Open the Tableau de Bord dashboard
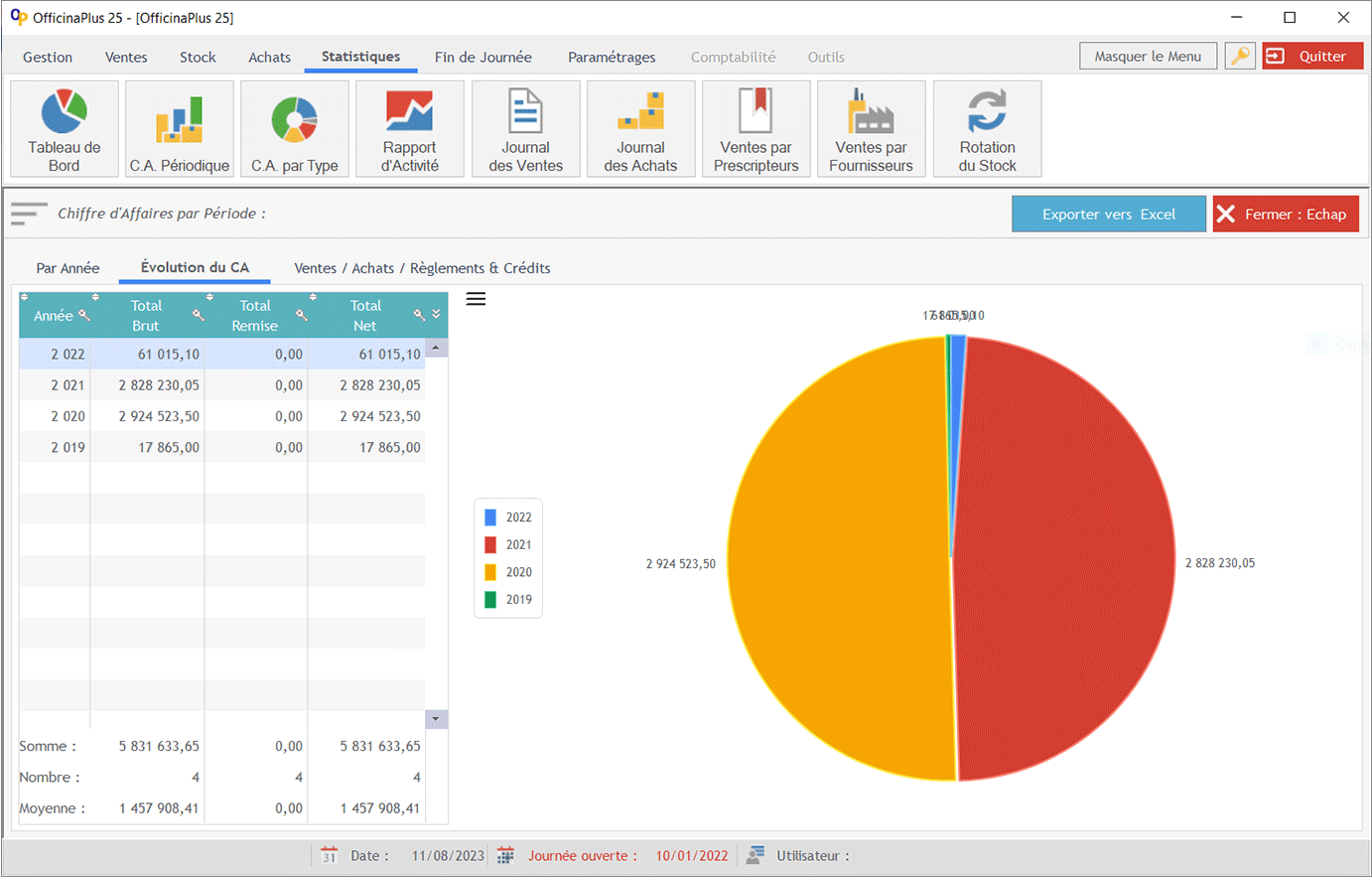The image size is (1372, 877). coord(65,129)
